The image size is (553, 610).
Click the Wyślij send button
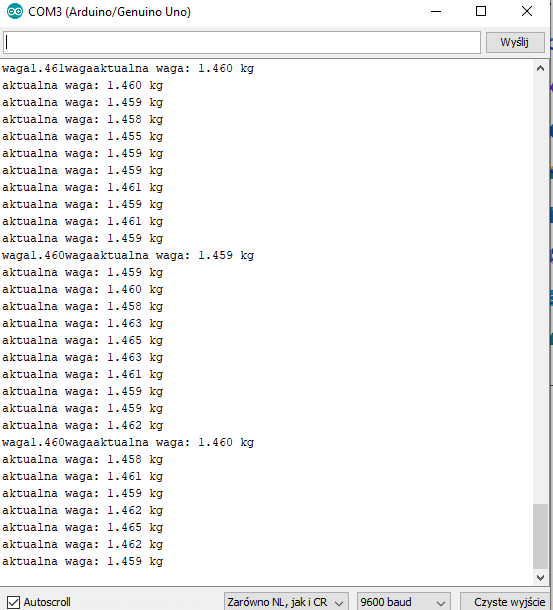coord(514,42)
